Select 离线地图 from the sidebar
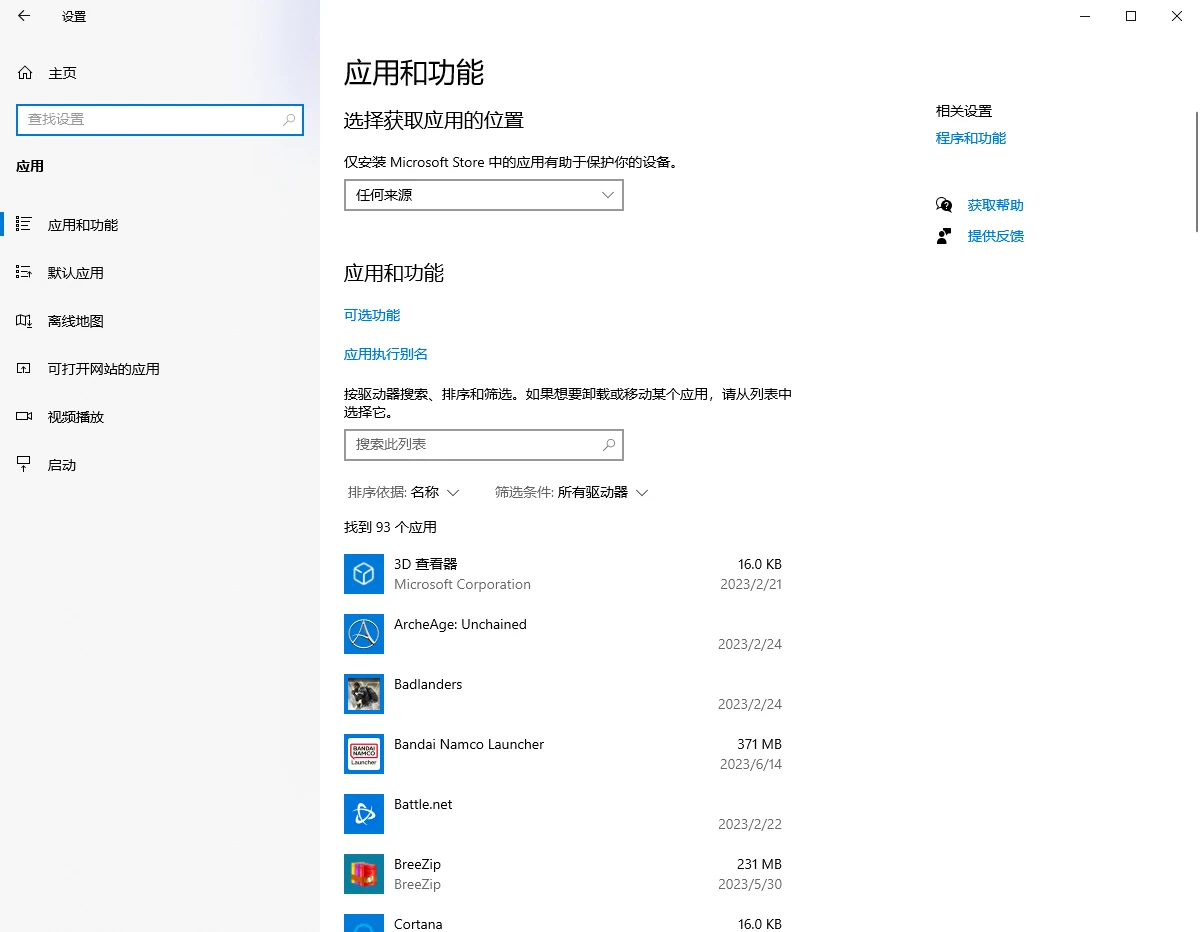Viewport: 1200px width, 932px height. (22, 320)
